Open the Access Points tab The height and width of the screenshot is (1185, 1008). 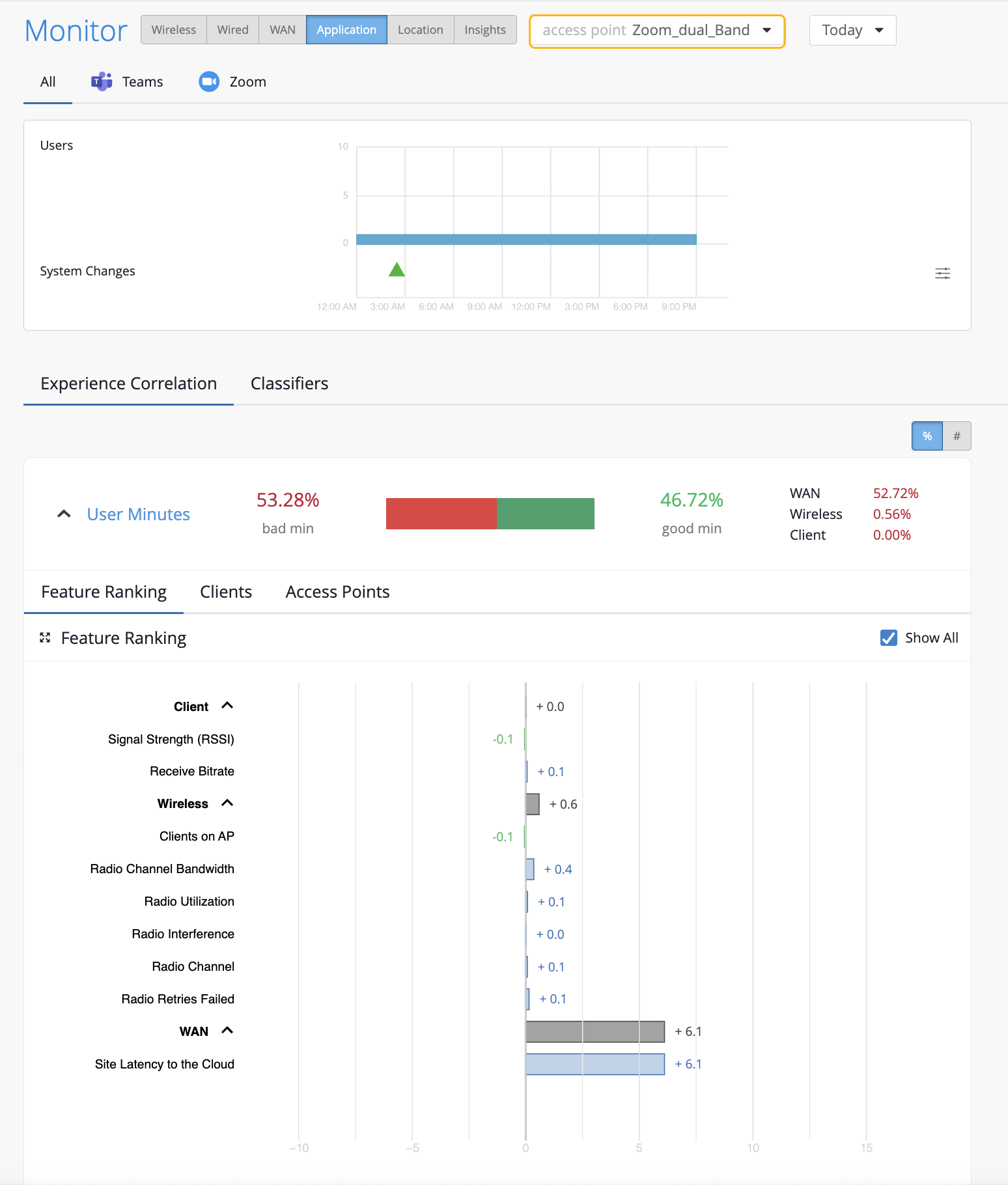click(x=337, y=592)
